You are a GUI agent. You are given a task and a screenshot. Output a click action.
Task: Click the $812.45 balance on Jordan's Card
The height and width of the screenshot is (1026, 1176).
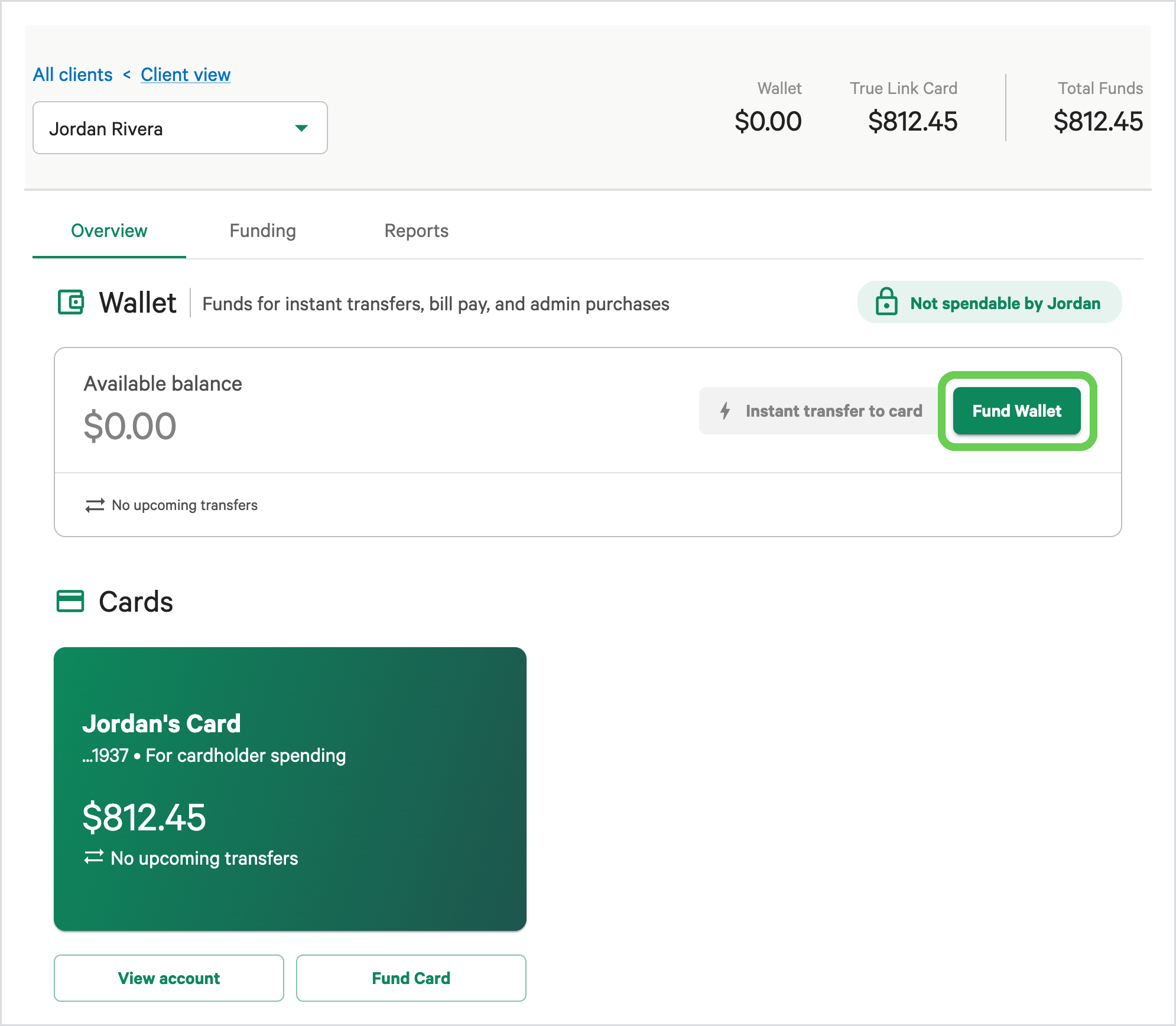(144, 817)
